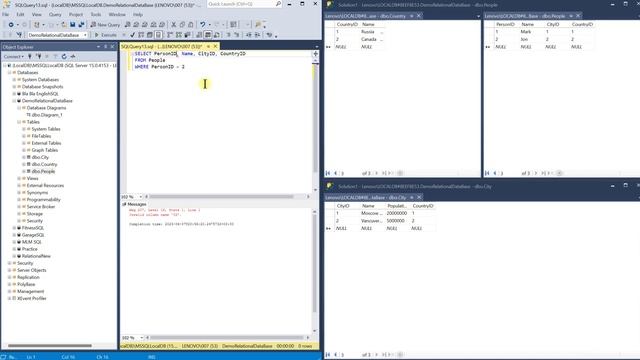Expand the Database Snapshots folder
This screenshot has width=640, height=360.
tap(14, 87)
